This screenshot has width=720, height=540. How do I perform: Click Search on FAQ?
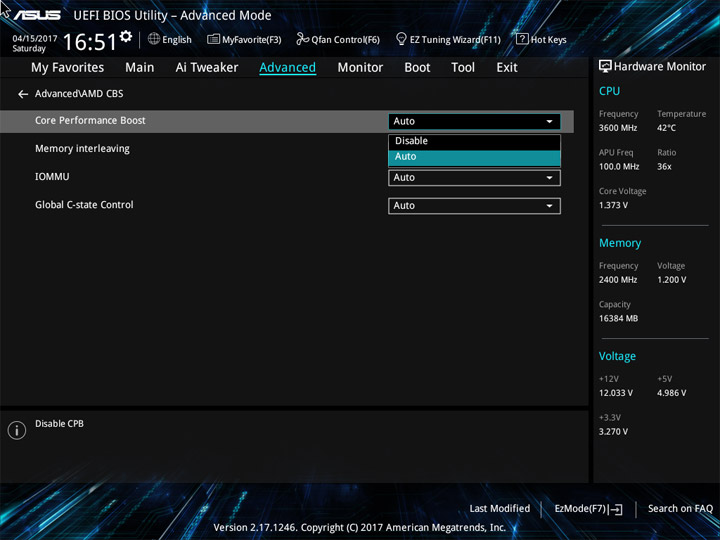click(680, 508)
